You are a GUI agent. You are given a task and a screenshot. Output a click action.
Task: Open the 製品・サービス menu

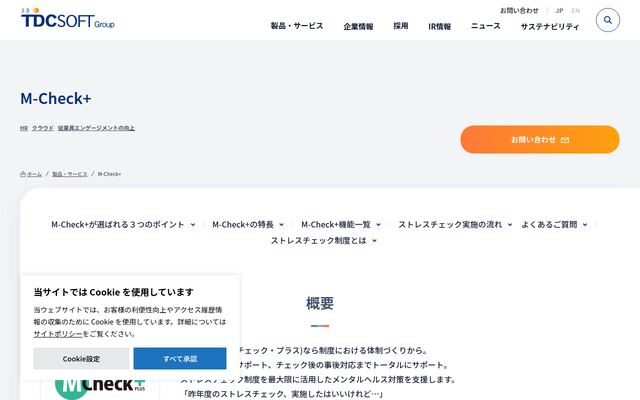coord(297,26)
